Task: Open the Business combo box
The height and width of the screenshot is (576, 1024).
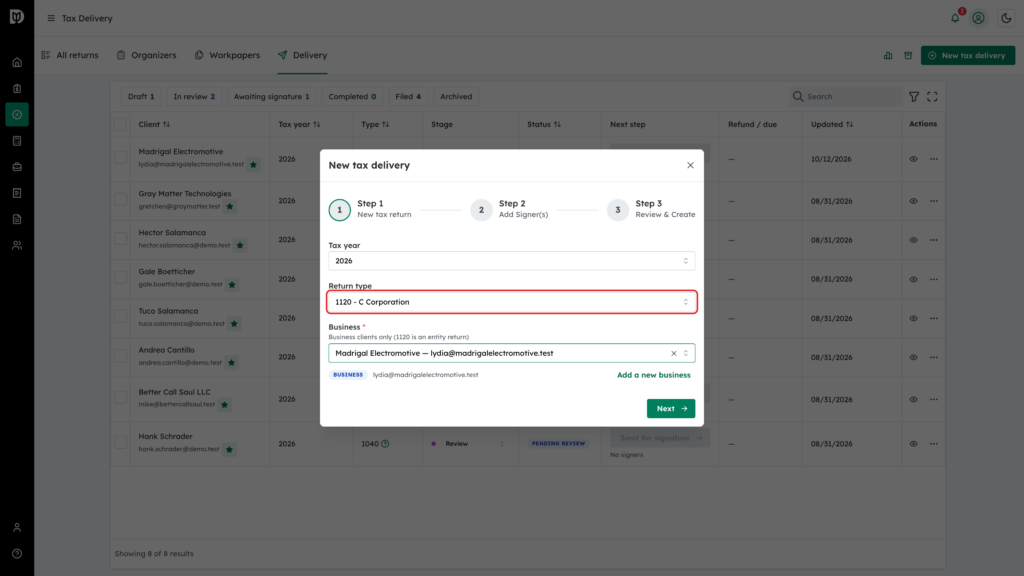Action: [x=511, y=353]
